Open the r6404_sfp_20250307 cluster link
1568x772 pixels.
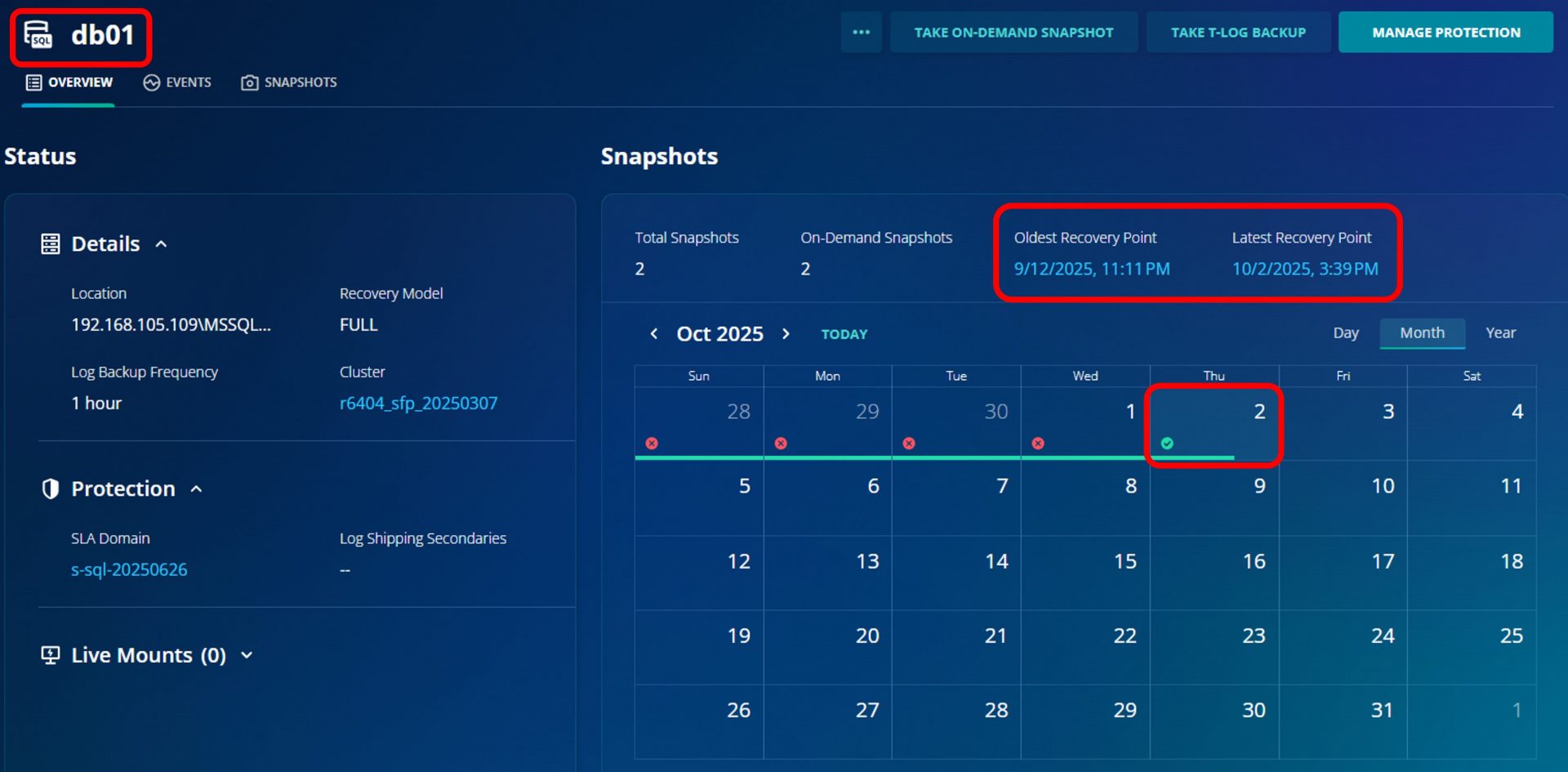pyautogui.click(x=418, y=404)
